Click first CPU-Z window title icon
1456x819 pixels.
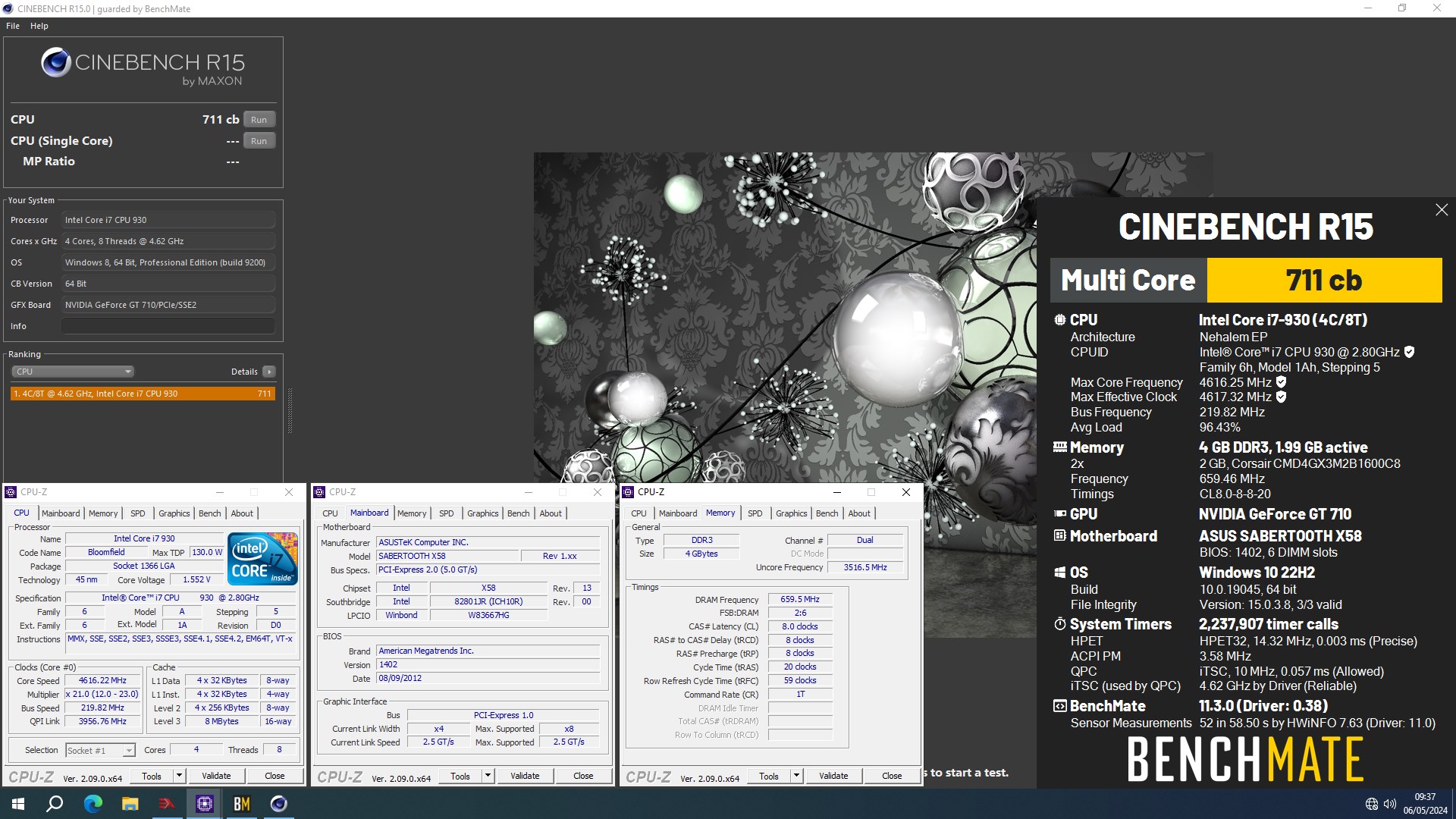11,492
